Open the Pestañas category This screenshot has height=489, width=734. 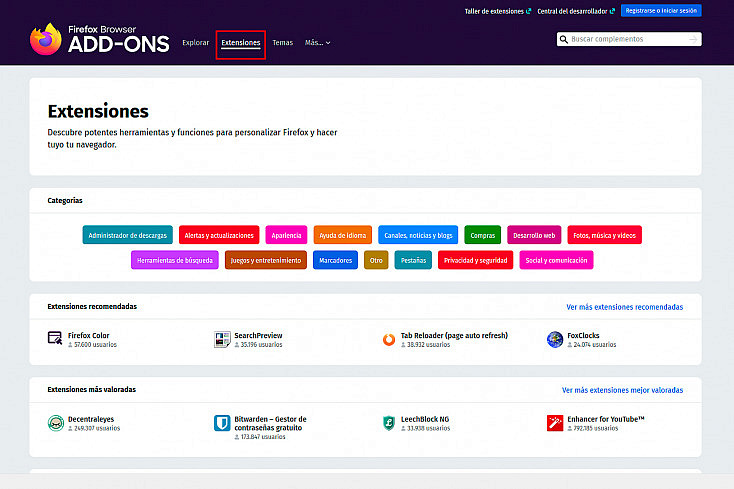(413, 260)
